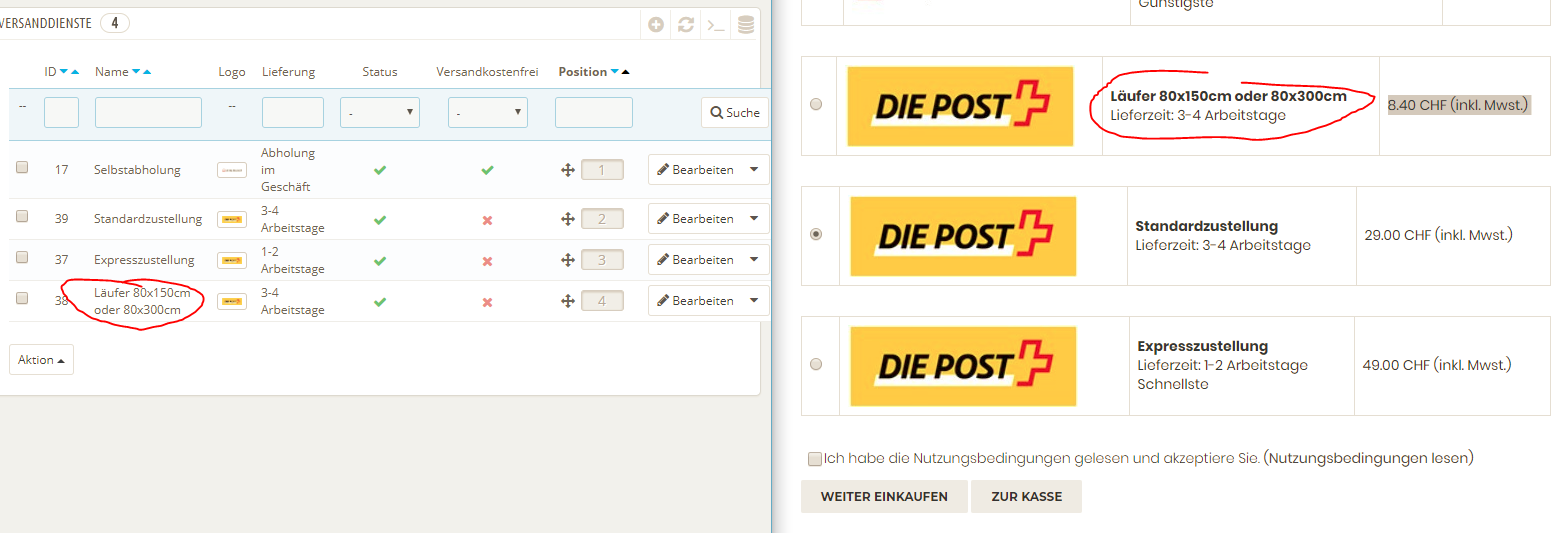Click the ID filter input field
This screenshot has width=1561, height=533.
point(61,113)
